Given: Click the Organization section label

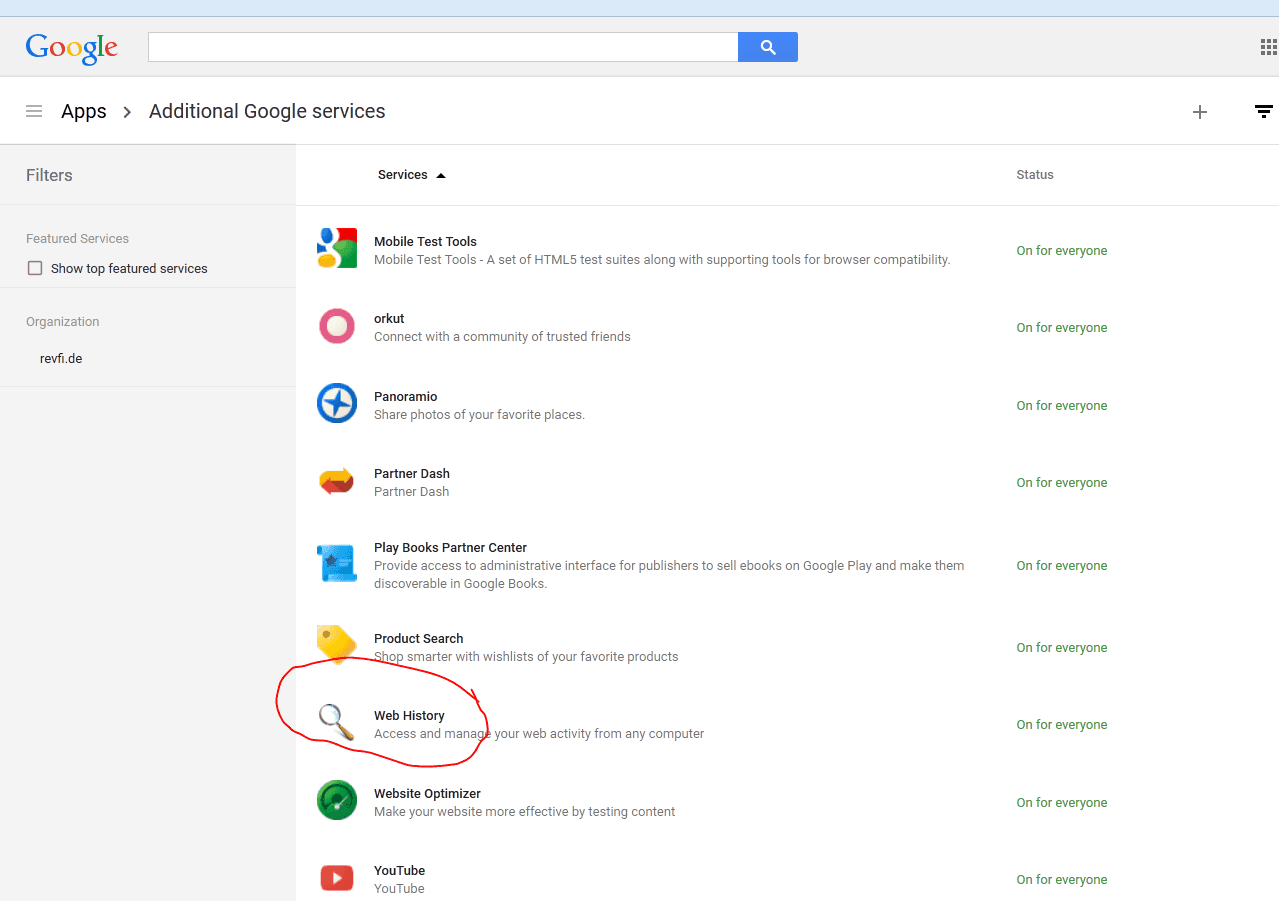Looking at the screenshot, I should click(62, 321).
